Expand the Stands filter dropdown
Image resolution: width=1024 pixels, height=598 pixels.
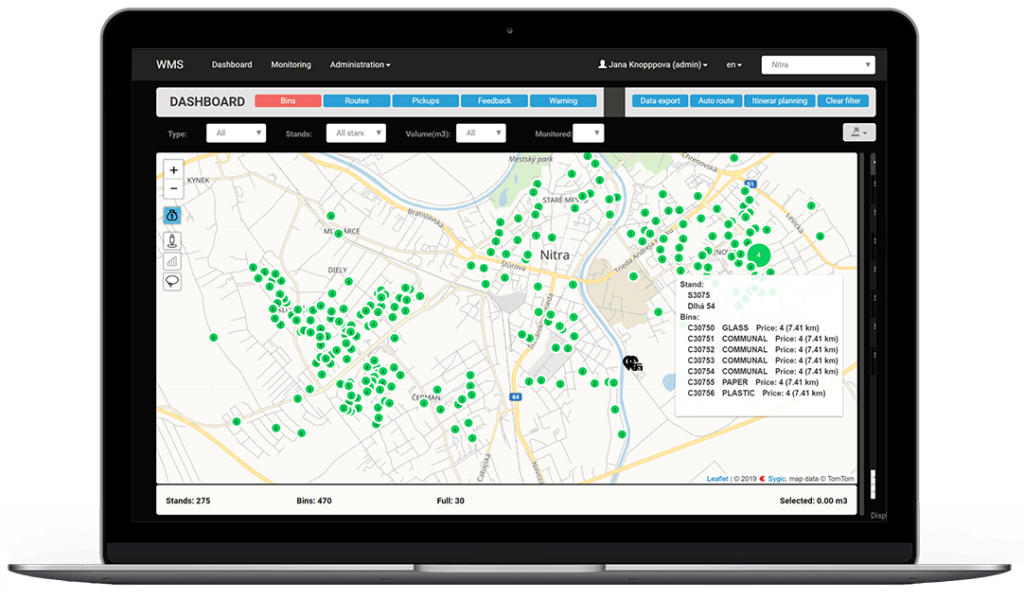(354, 132)
